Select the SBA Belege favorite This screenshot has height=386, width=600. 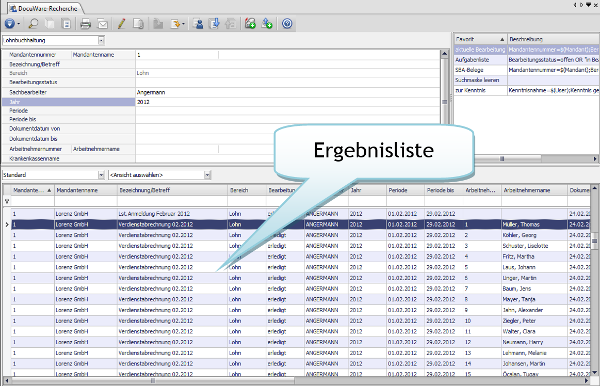click(527, 70)
